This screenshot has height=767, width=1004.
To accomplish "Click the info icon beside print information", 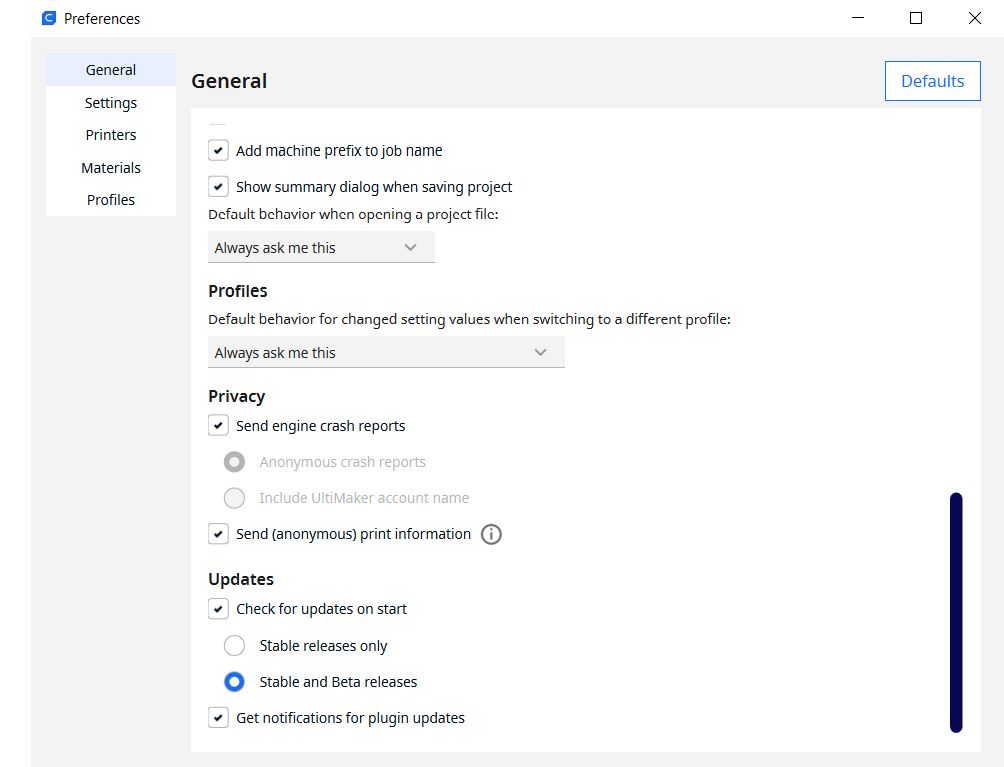I will 491,534.
